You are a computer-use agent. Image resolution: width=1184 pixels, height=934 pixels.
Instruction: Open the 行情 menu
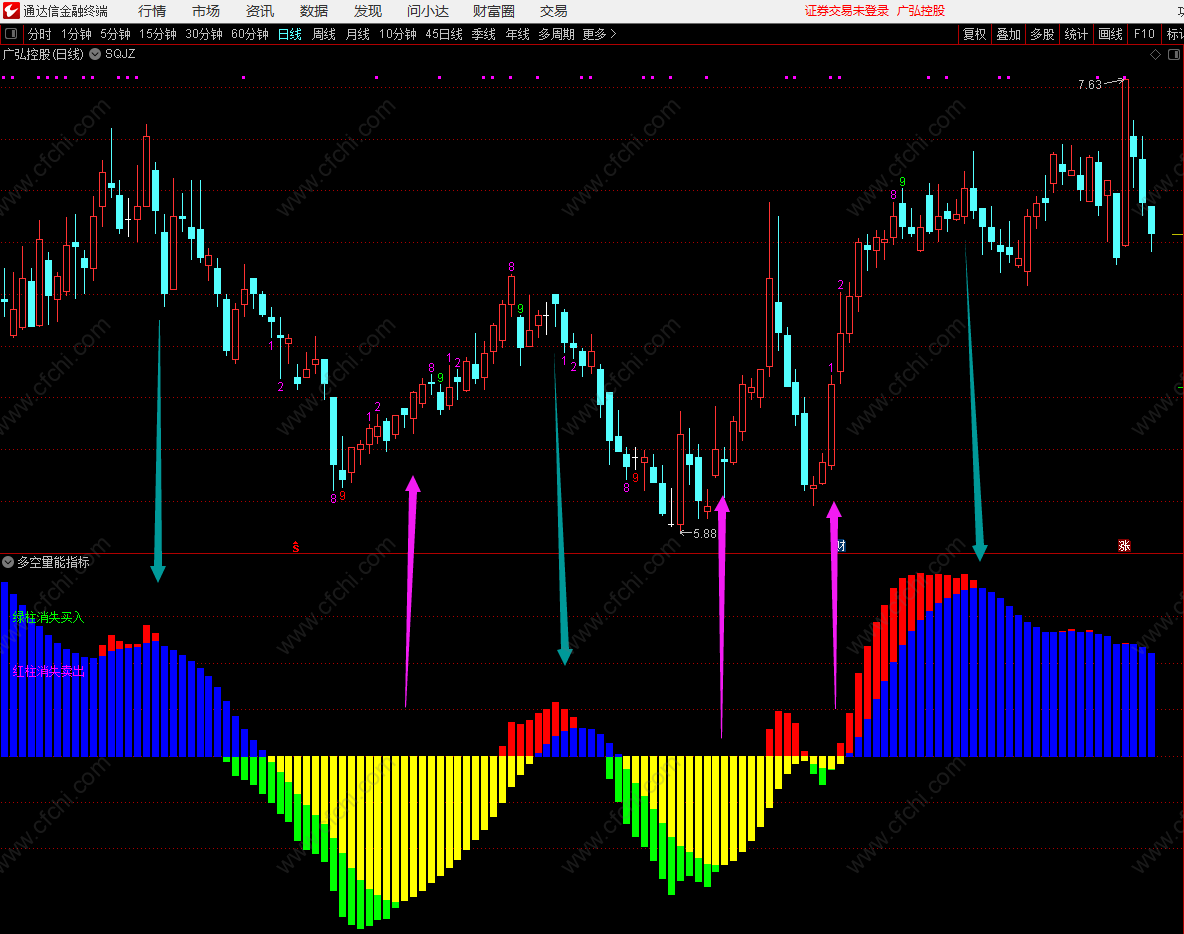pyautogui.click(x=152, y=11)
